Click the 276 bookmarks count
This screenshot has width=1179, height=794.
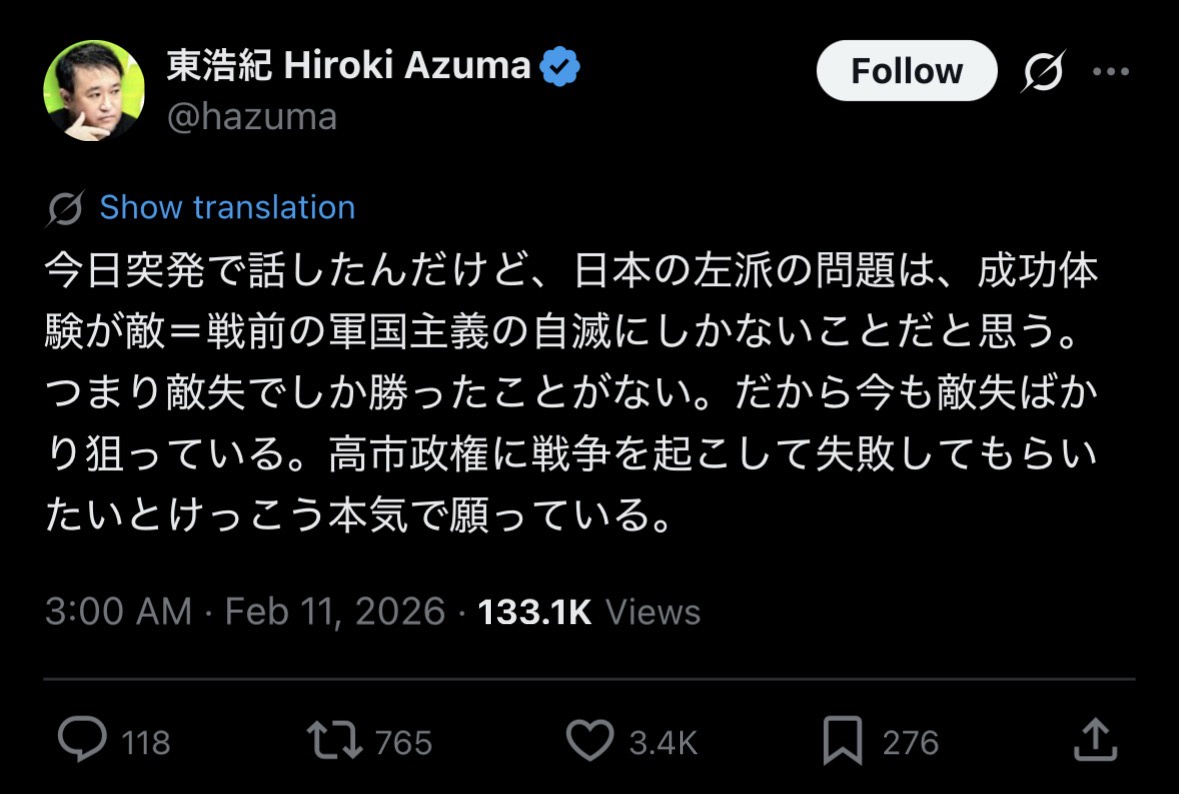910,743
